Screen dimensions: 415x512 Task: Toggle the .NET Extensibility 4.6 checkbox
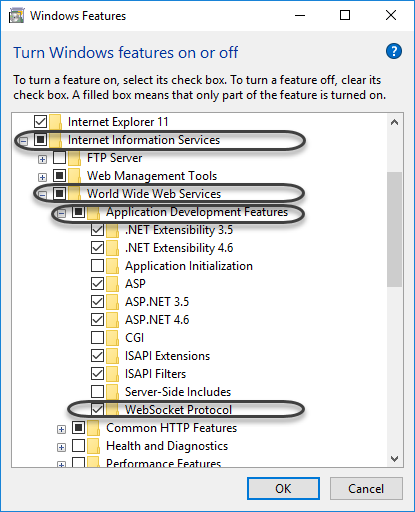point(97,248)
